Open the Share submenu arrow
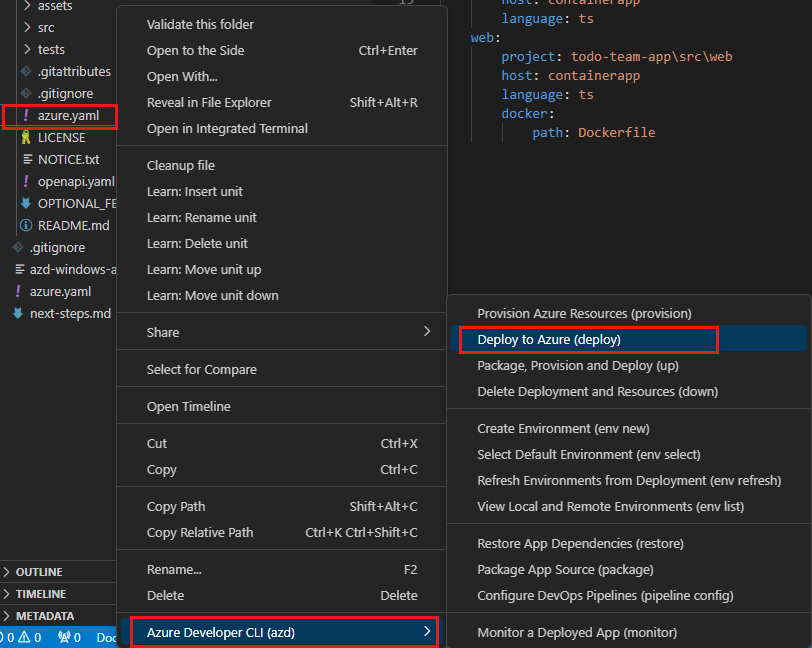 427,332
